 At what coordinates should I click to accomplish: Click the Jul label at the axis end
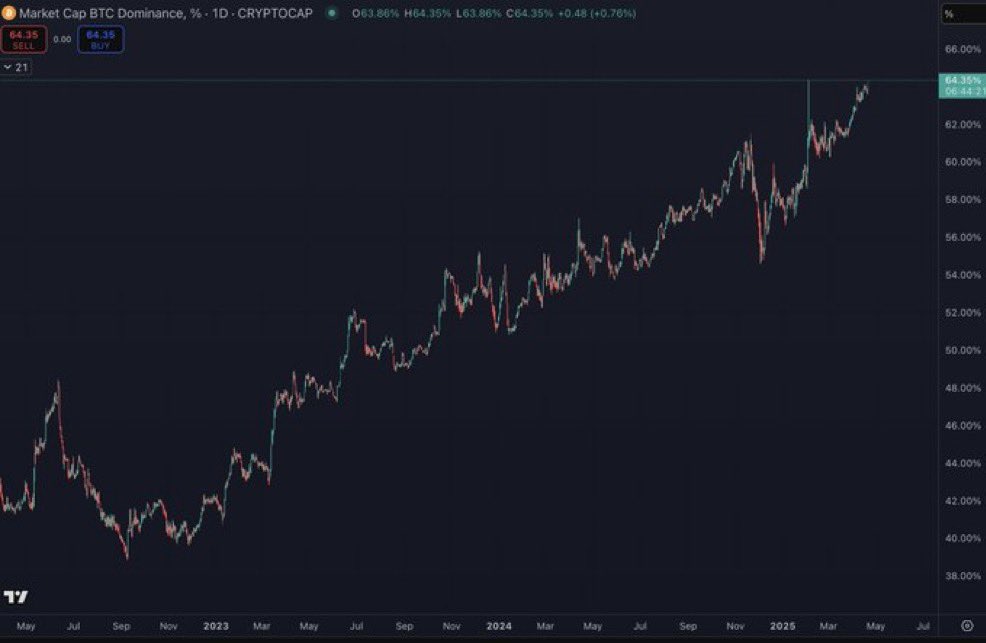point(922,626)
